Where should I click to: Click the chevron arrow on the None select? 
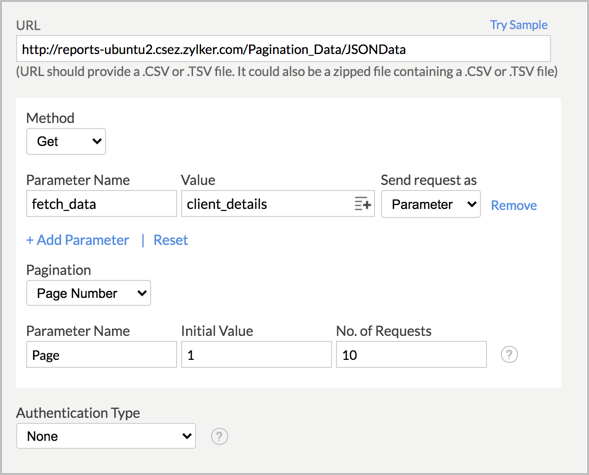click(187, 436)
